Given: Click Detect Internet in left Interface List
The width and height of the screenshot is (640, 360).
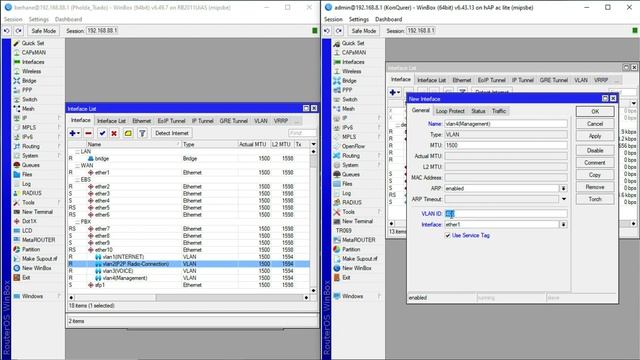Looking at the screenshot, I should (x=172, y=133).
